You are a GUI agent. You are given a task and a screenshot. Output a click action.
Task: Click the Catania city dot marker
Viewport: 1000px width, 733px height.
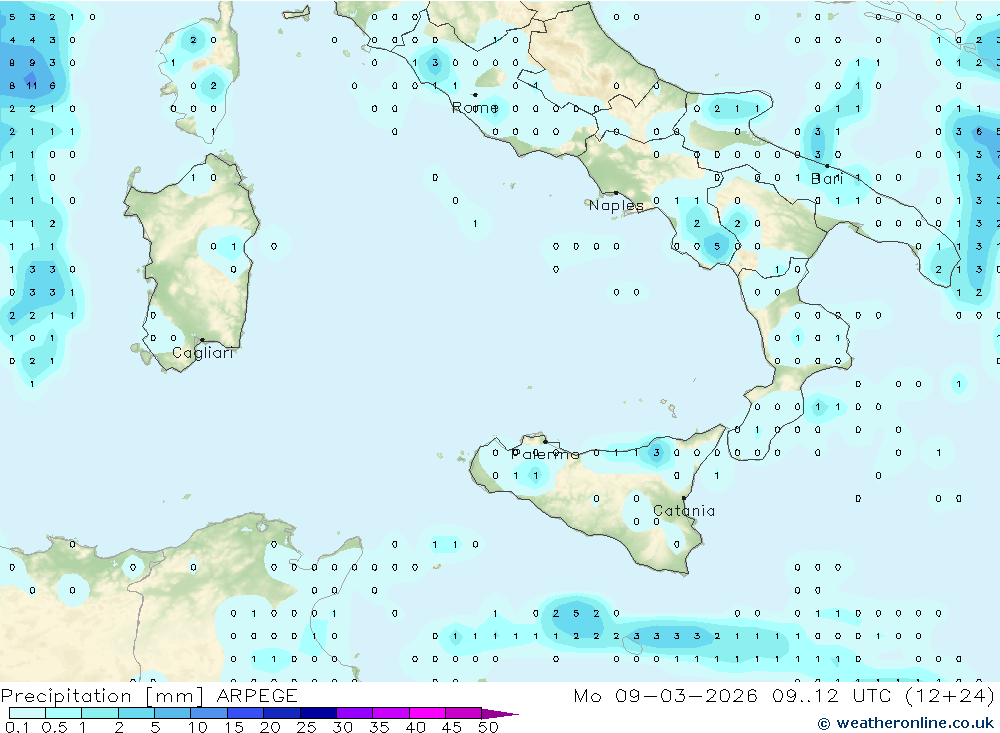(684, 498)
